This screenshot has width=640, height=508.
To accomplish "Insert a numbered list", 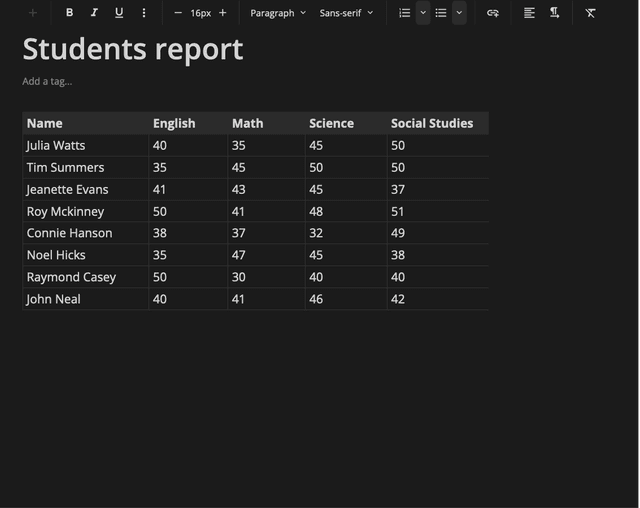I will click(x=404, y=13).
